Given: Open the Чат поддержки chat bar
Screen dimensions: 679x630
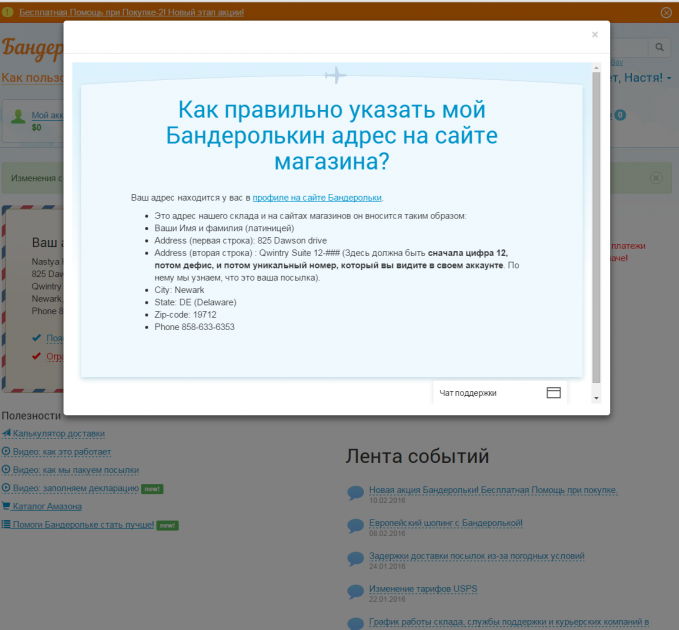Looking at the screenshot, I should (x=500, y=392).
